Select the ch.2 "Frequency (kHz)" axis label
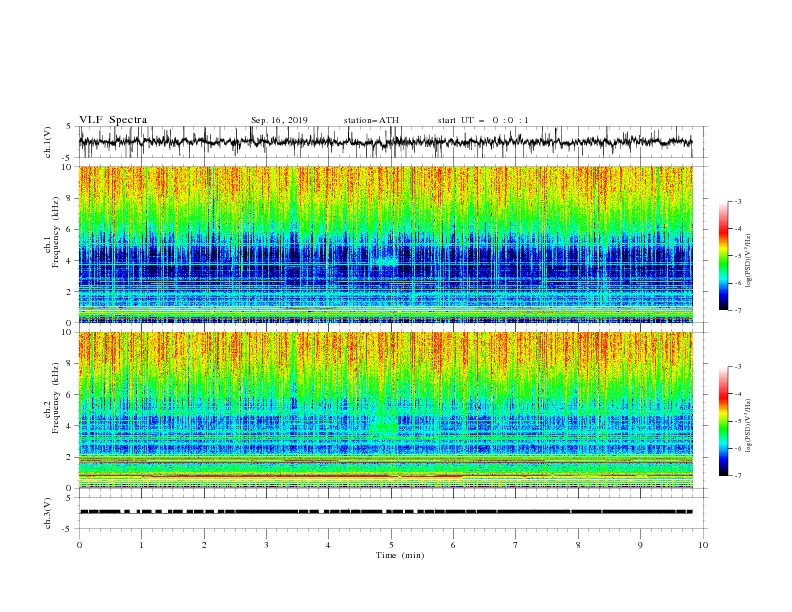The image size is (792, 612). click(56, 397)
